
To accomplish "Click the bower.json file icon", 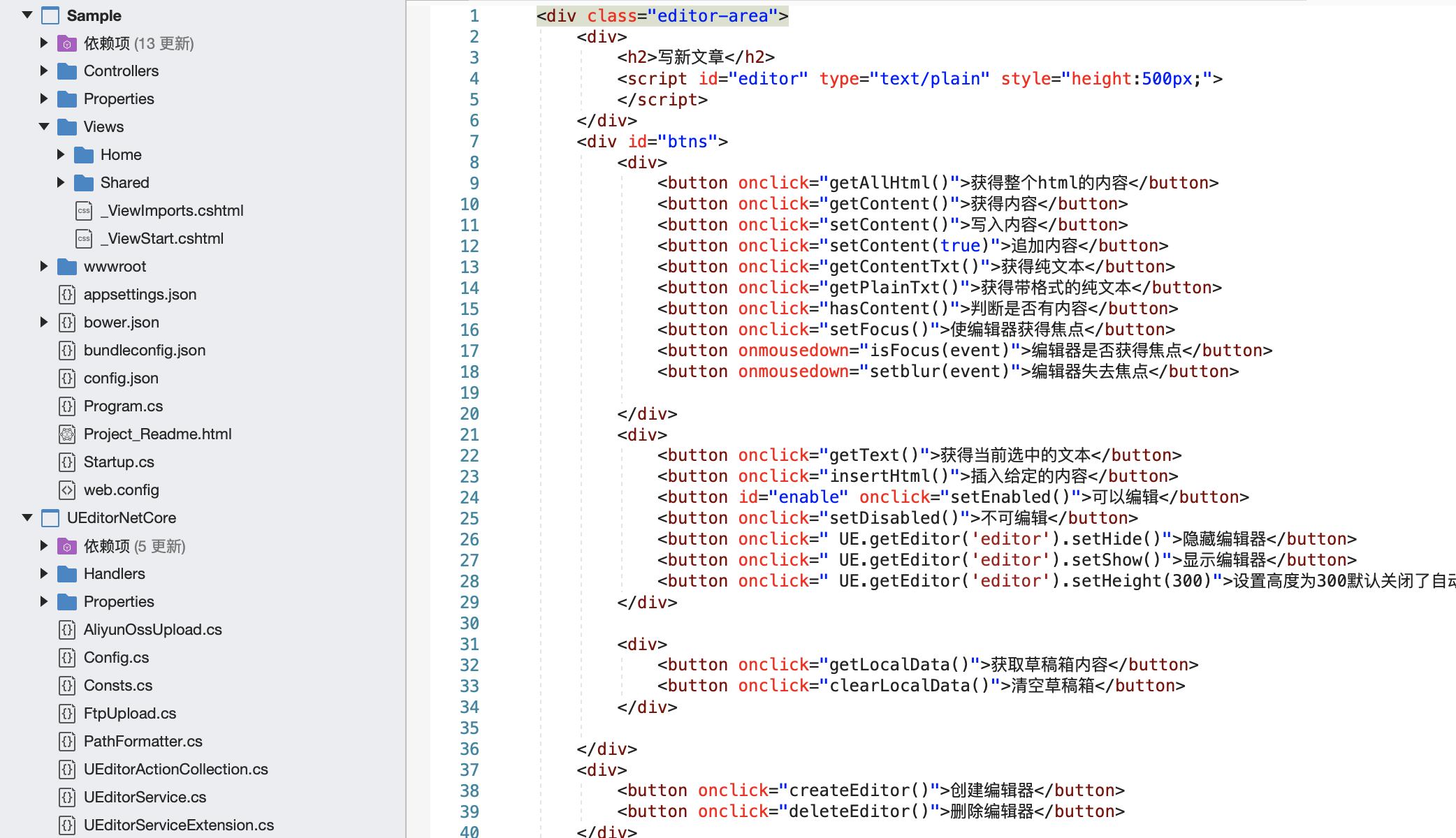I will click(x=67, y=323).
